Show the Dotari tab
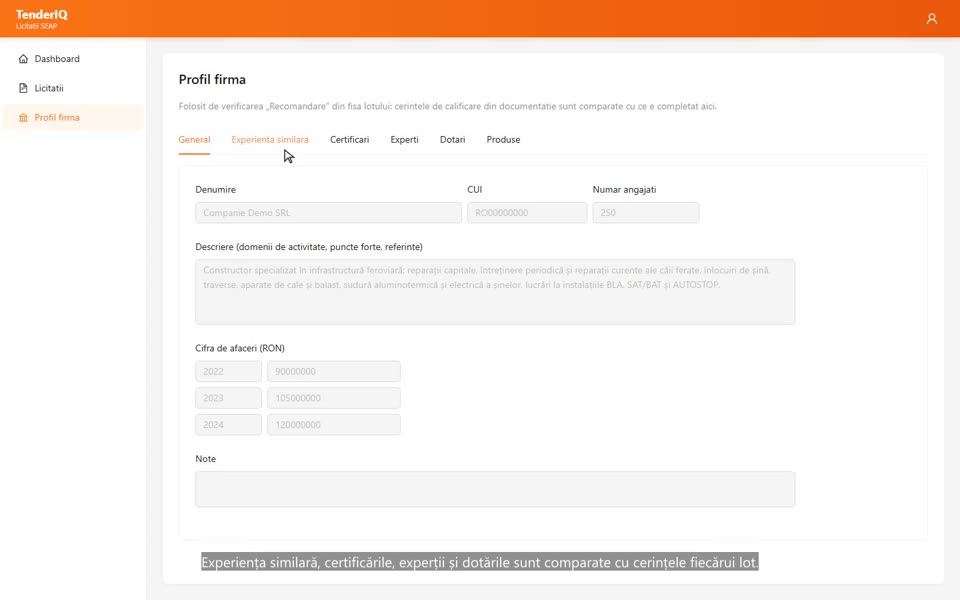960x600 pixels. (x=452, y=140)
